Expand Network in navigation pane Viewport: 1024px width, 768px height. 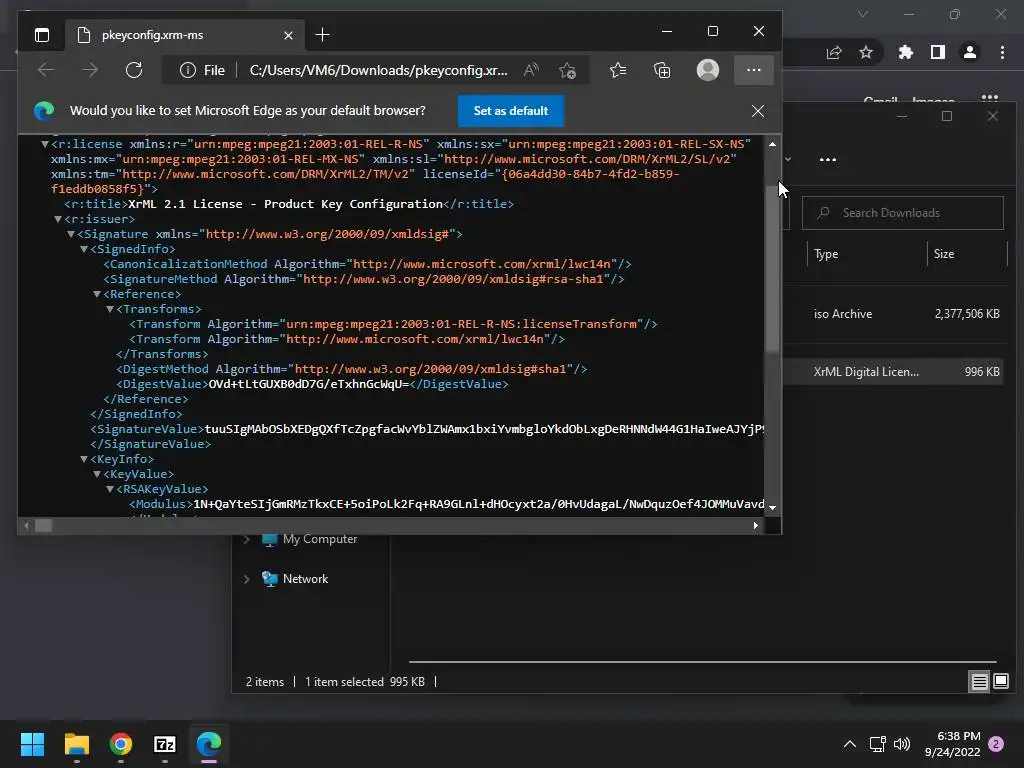(247, 579)
